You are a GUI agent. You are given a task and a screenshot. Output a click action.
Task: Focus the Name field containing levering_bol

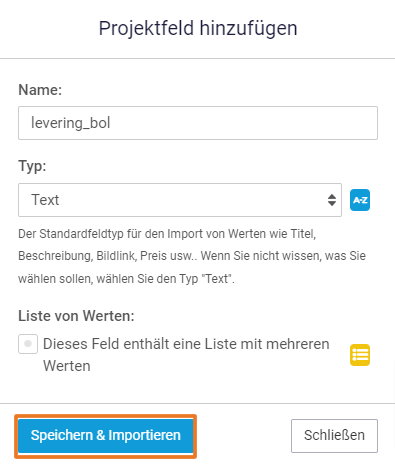pos(198,123)
